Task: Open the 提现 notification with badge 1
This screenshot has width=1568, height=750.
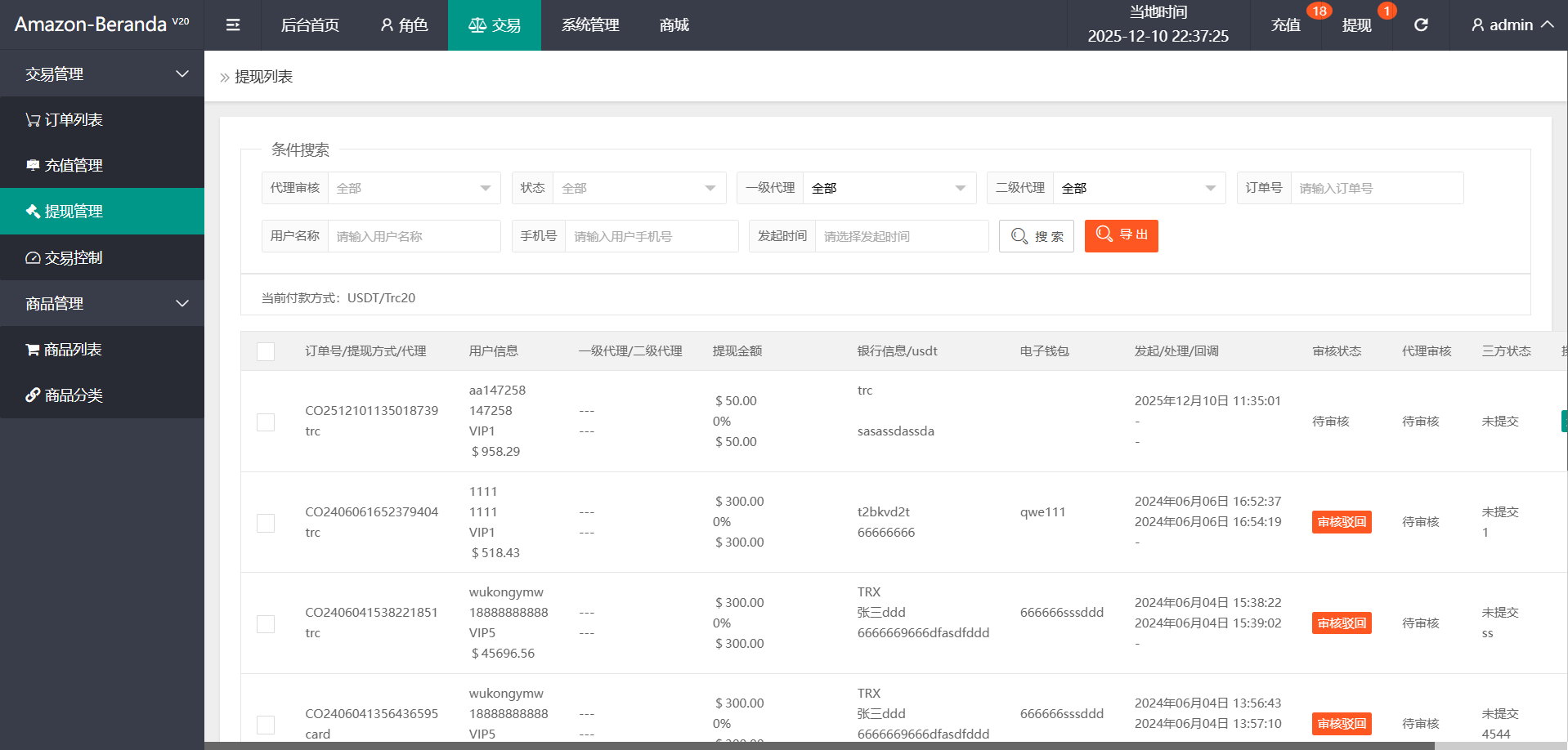Action: point(1356,25)
